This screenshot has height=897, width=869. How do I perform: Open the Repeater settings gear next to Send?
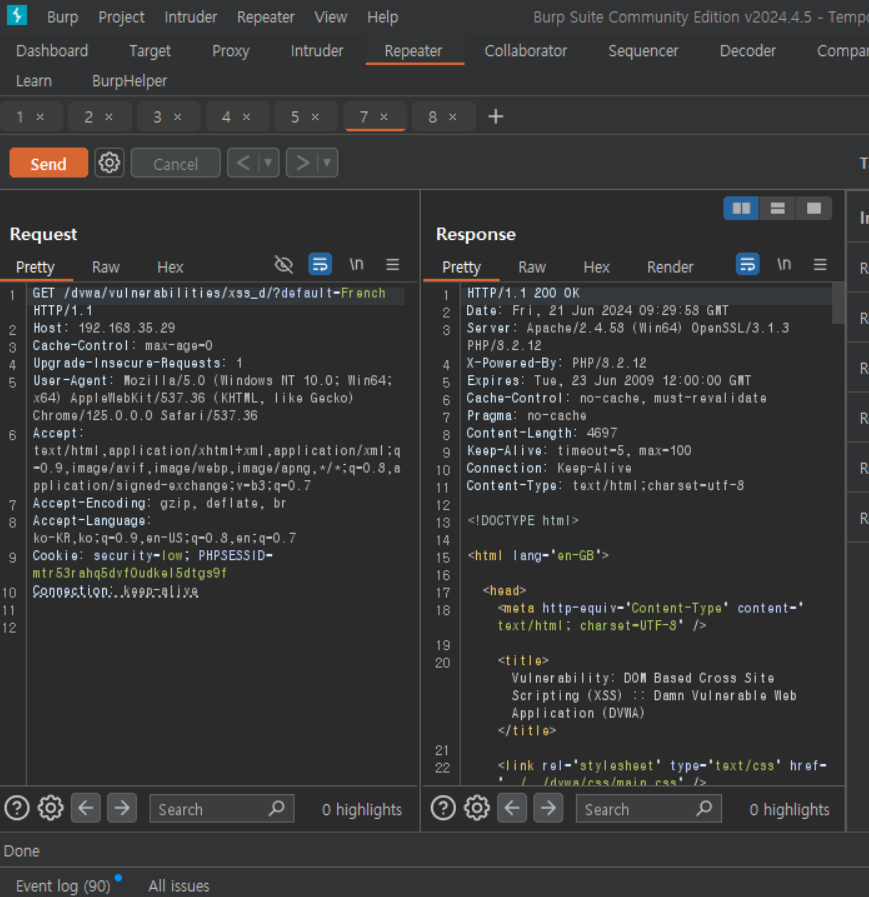pos(109,163)
